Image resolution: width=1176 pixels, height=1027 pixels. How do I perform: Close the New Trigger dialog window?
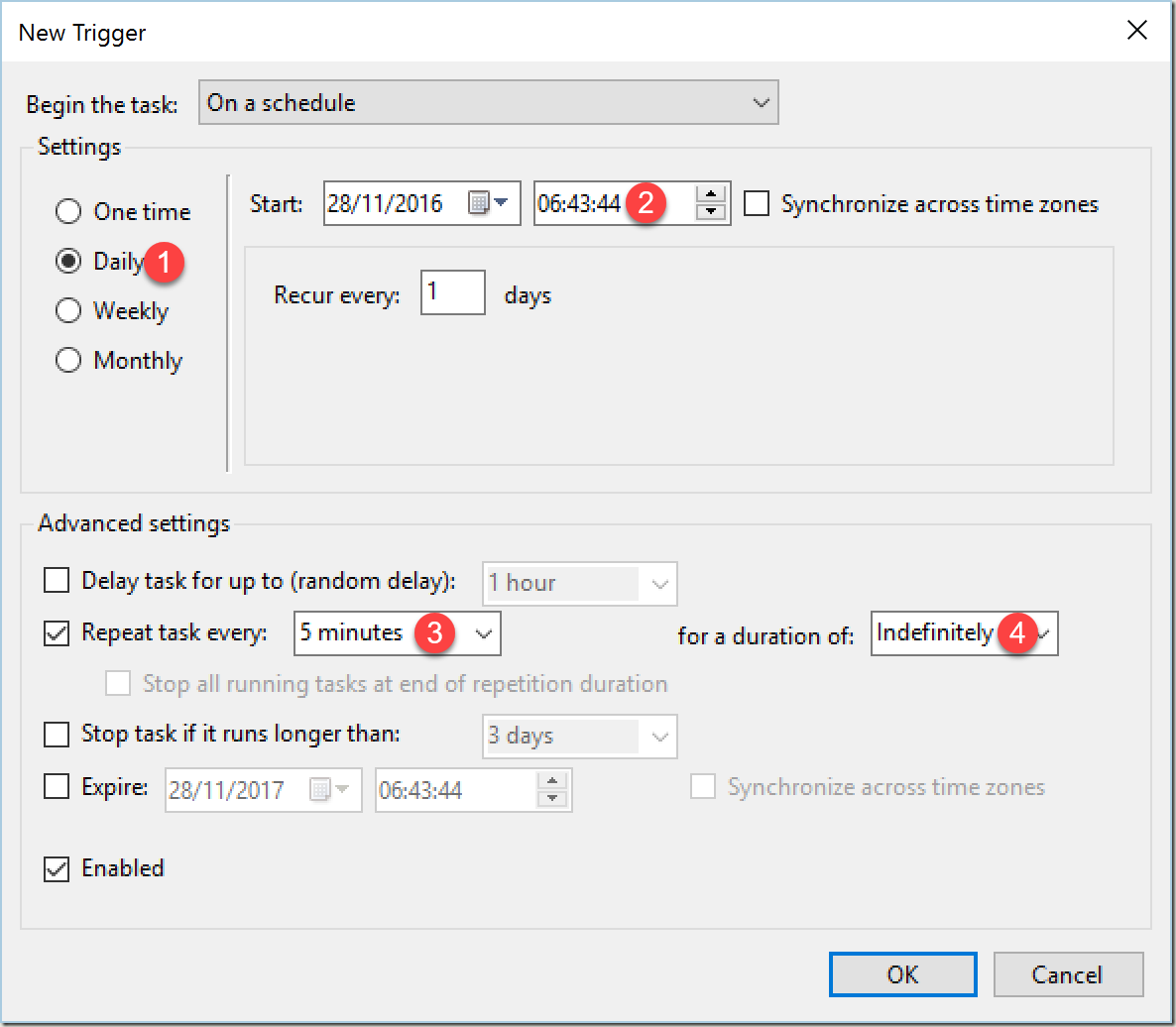coord(1137,30)
